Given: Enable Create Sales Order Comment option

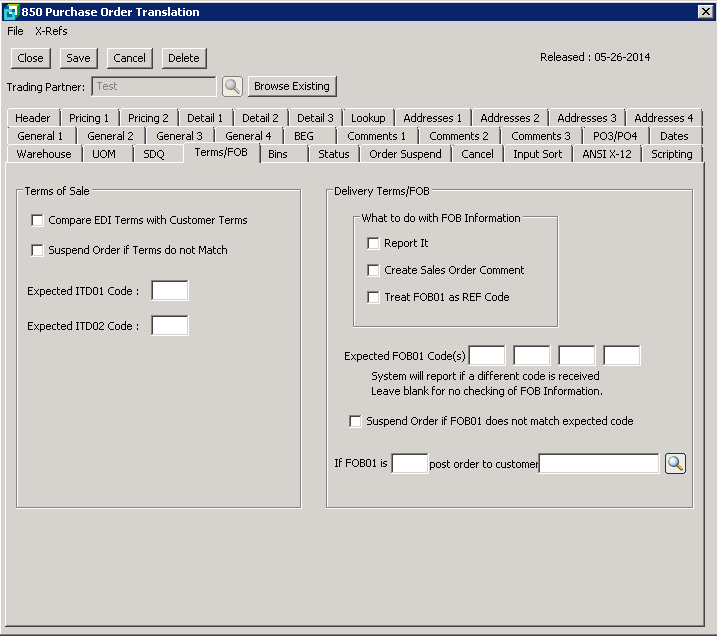Looking at the screenshot, I should [373, 270].
